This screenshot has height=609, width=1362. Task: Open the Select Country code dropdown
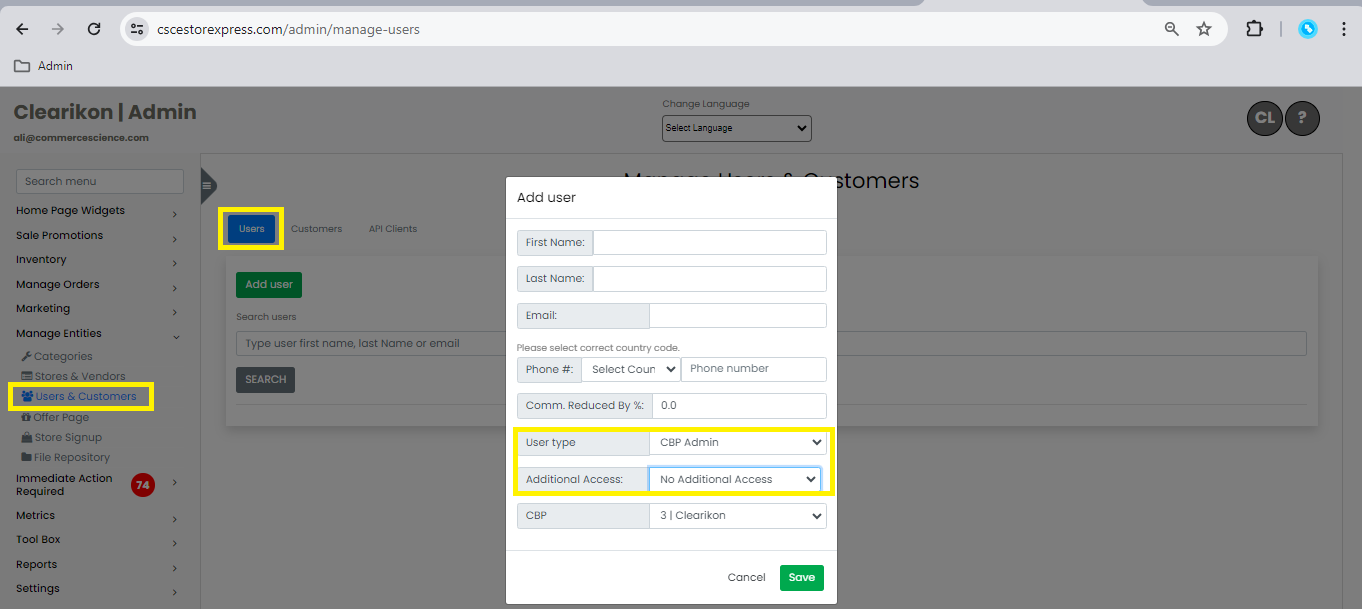tap(630, 369)
